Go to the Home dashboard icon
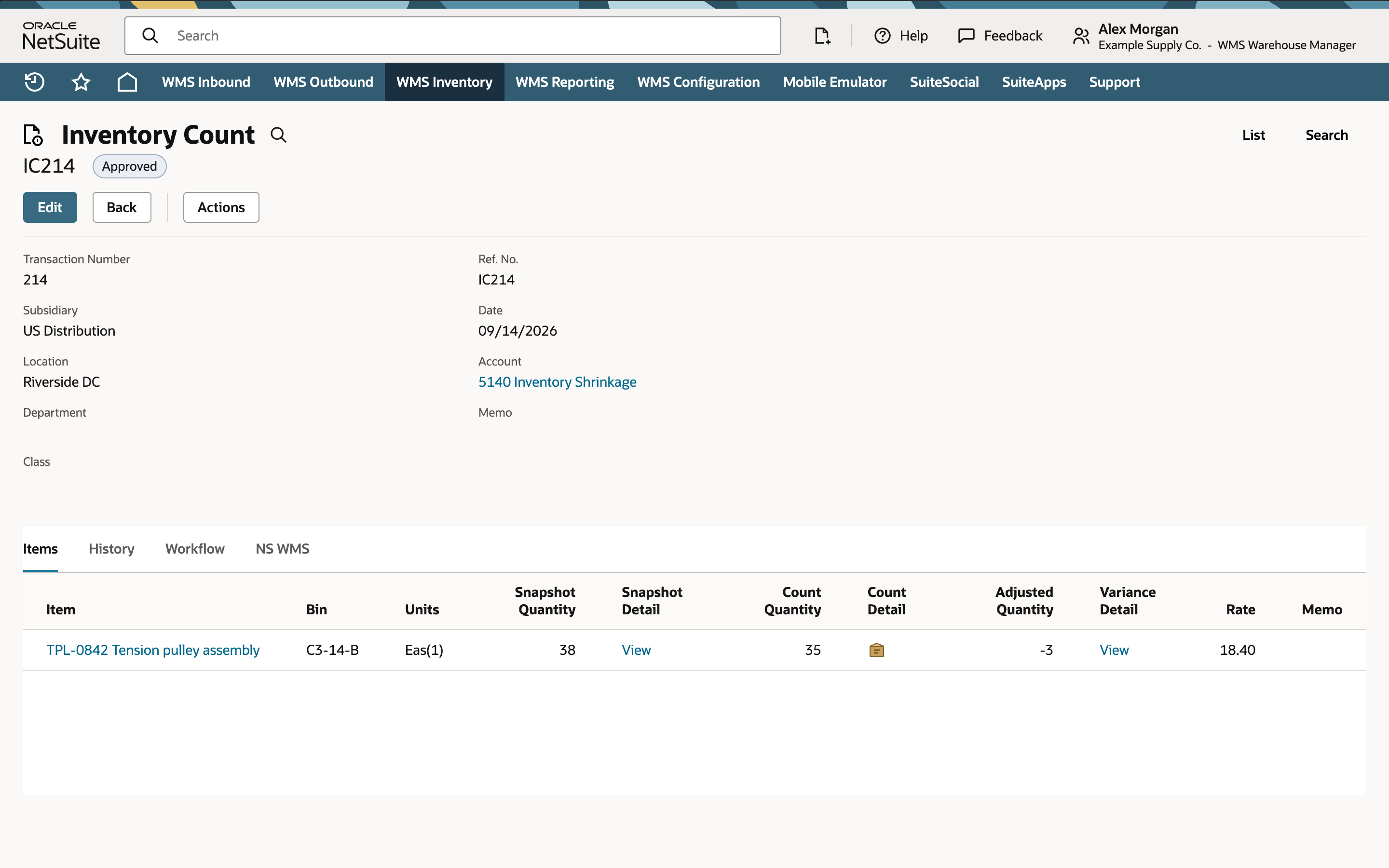This screenshot has width=1389, height=868. [x=127, y=82]
